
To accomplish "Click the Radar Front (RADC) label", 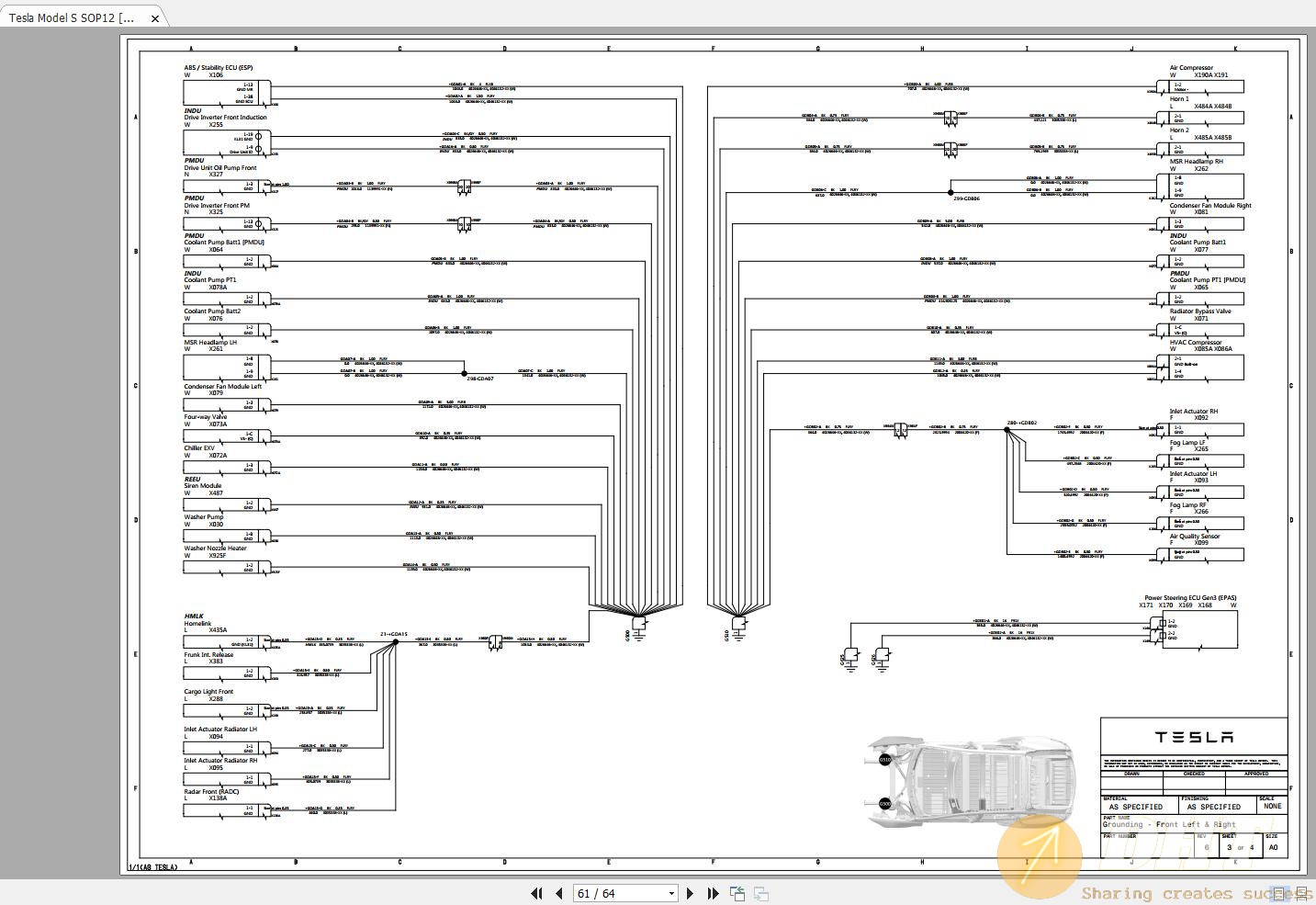I will tap(211, 792).
